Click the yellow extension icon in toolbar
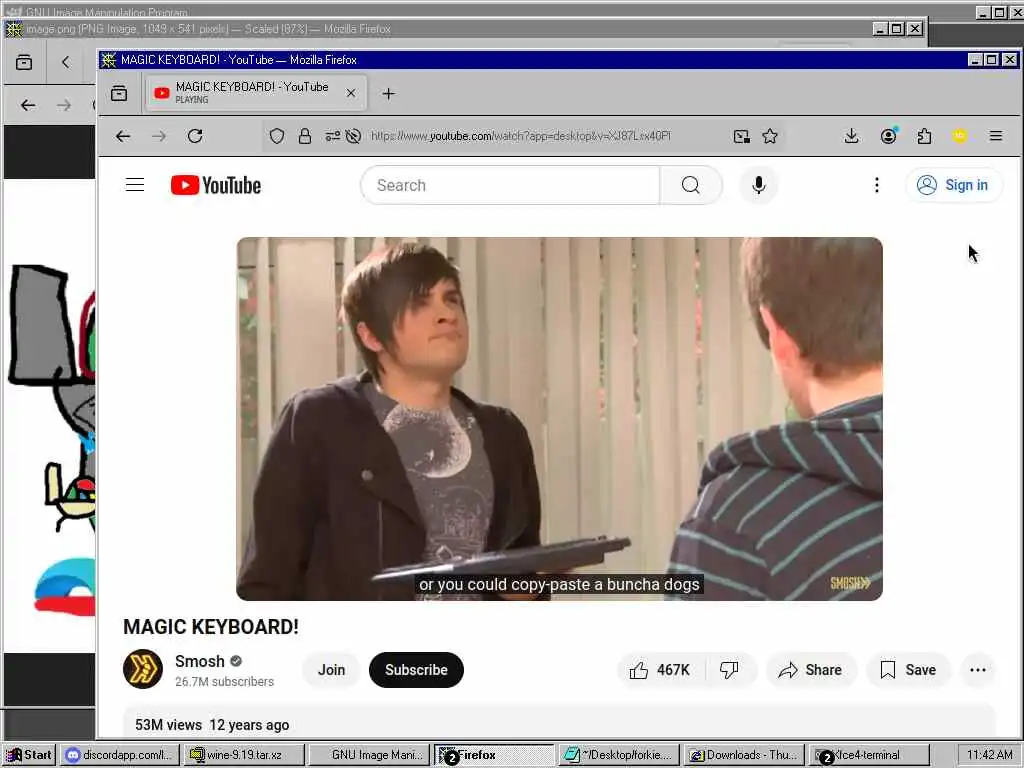The width and height of the screenshot is (1024, 768). (x=959, y=136)
